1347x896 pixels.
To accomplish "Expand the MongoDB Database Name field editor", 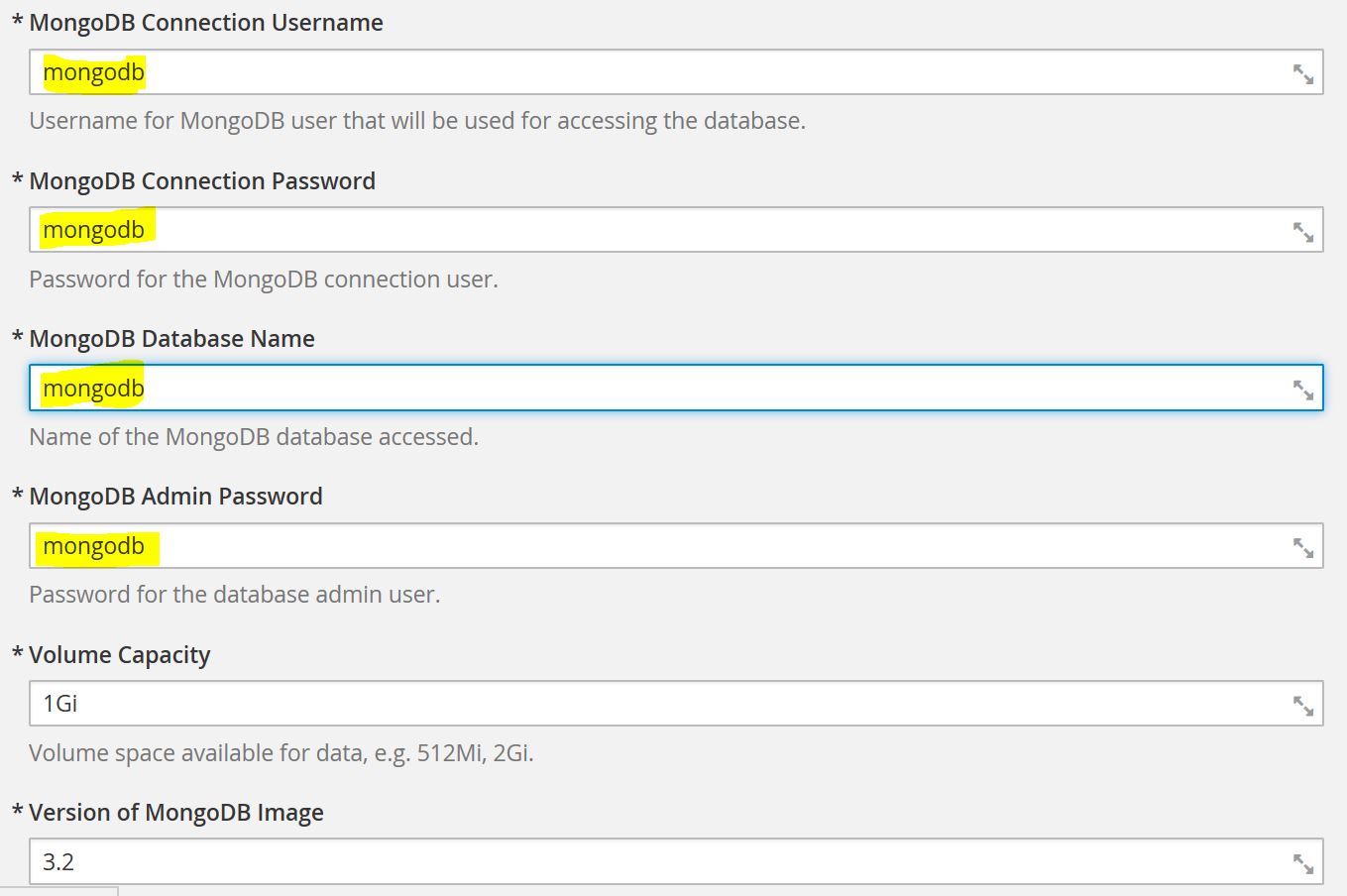I will tap(1302, 390).
